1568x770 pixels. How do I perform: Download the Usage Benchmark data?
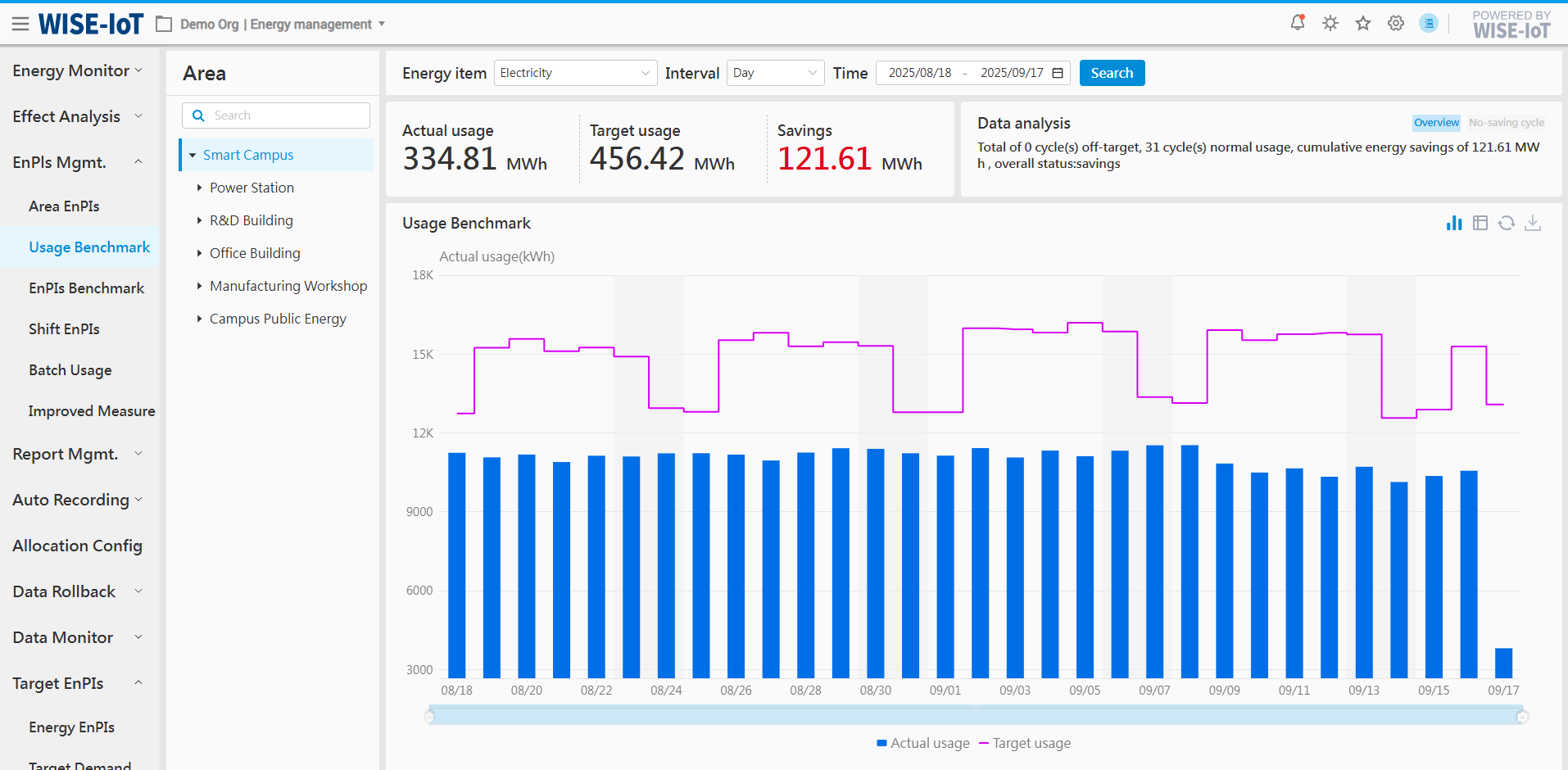[1533, 223]
